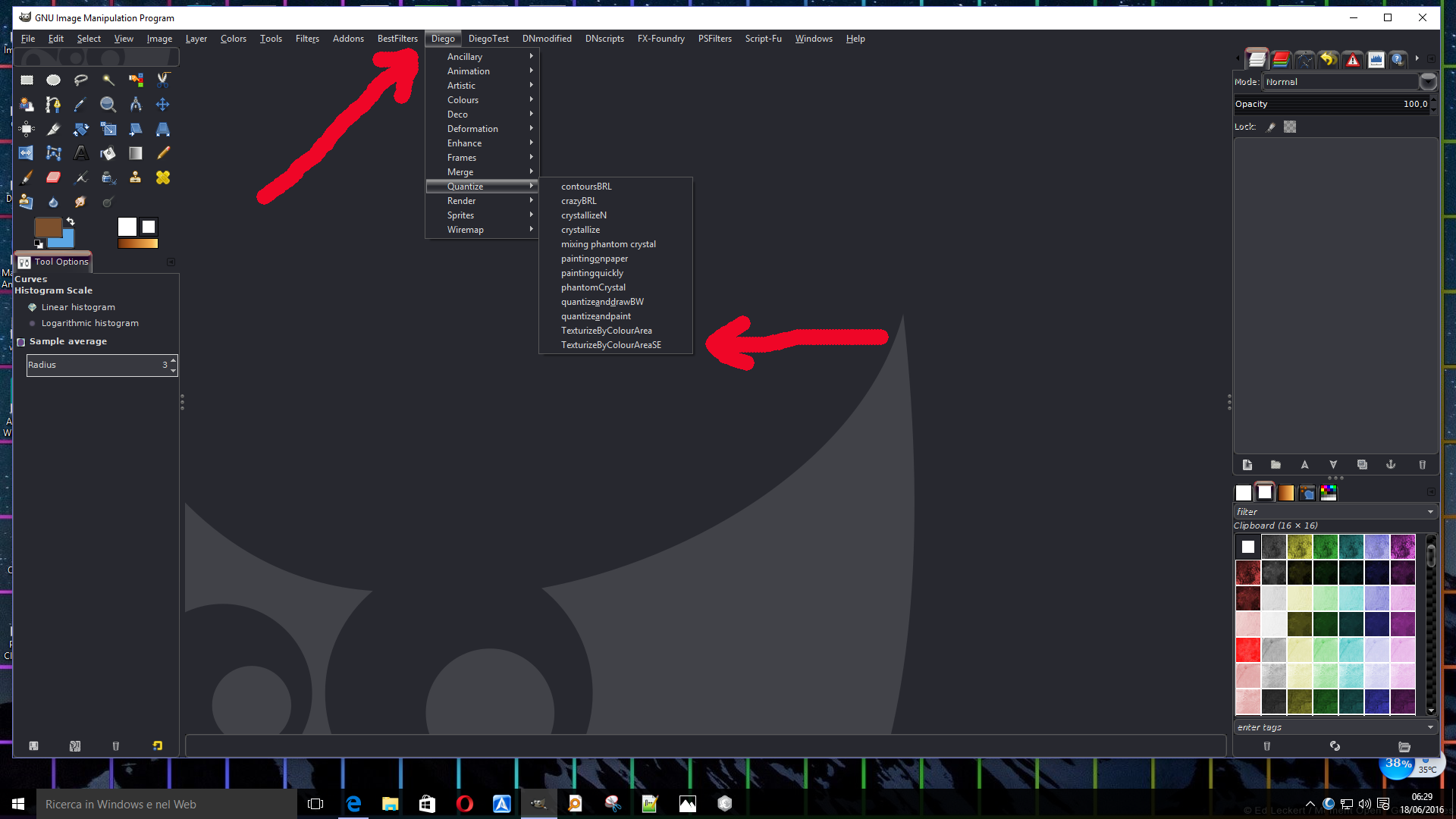This screenshot has width=1456, height=819.
Task: Expand the Ancillary submenu
Action: pos(482,57)
